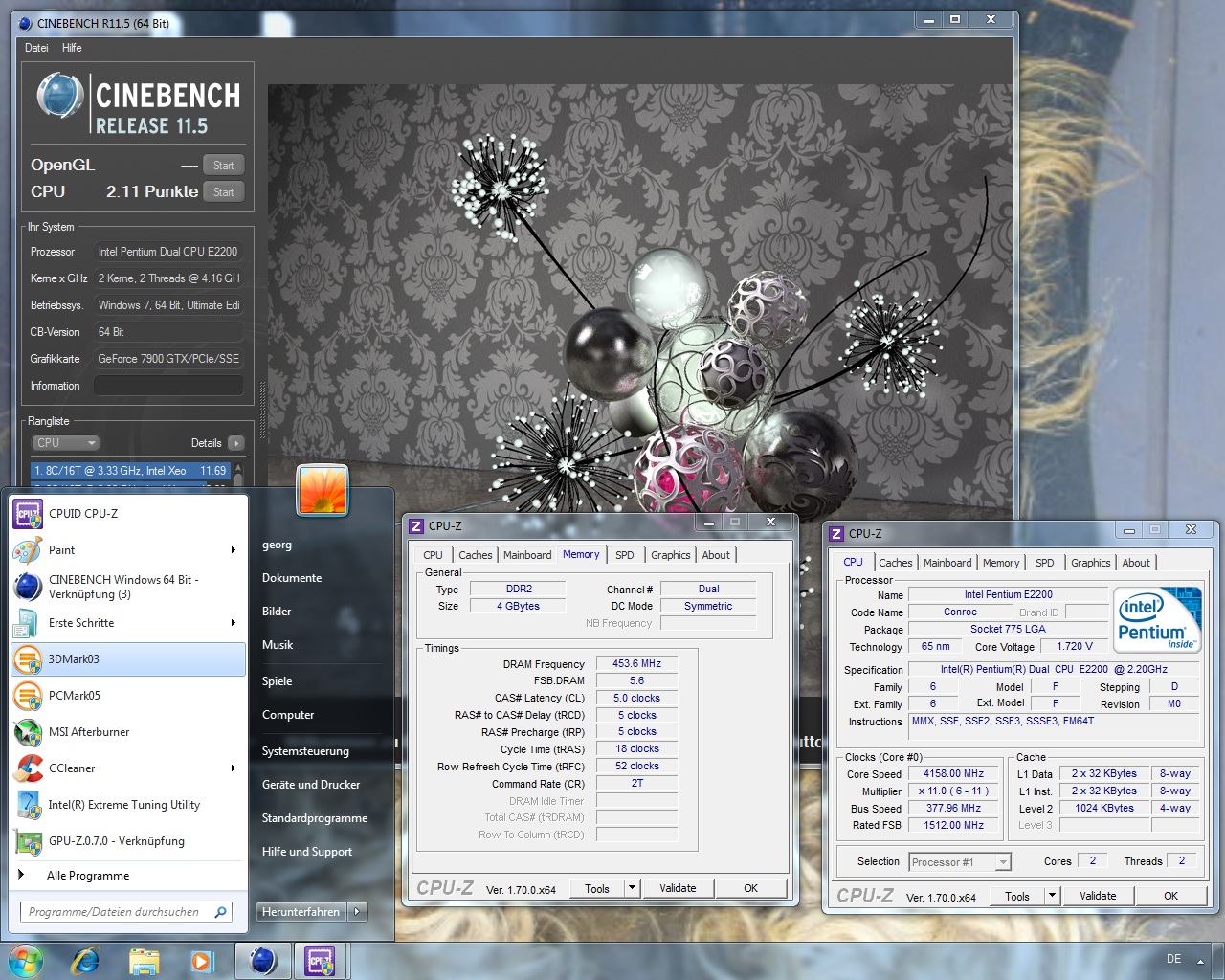The width and height of the screenshot is (1225, 980).
Task: Switch to Caches tab in right CPU-Z window
Action: 896,563
